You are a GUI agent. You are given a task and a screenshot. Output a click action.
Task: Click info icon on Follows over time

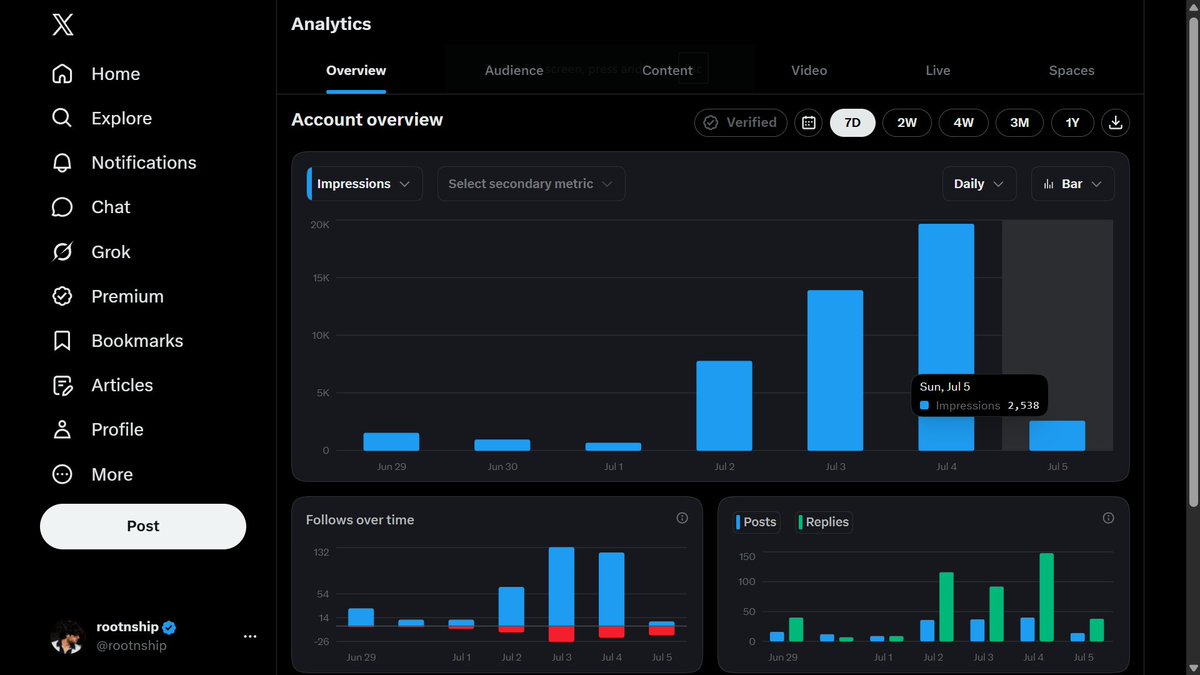click(682, 518)
